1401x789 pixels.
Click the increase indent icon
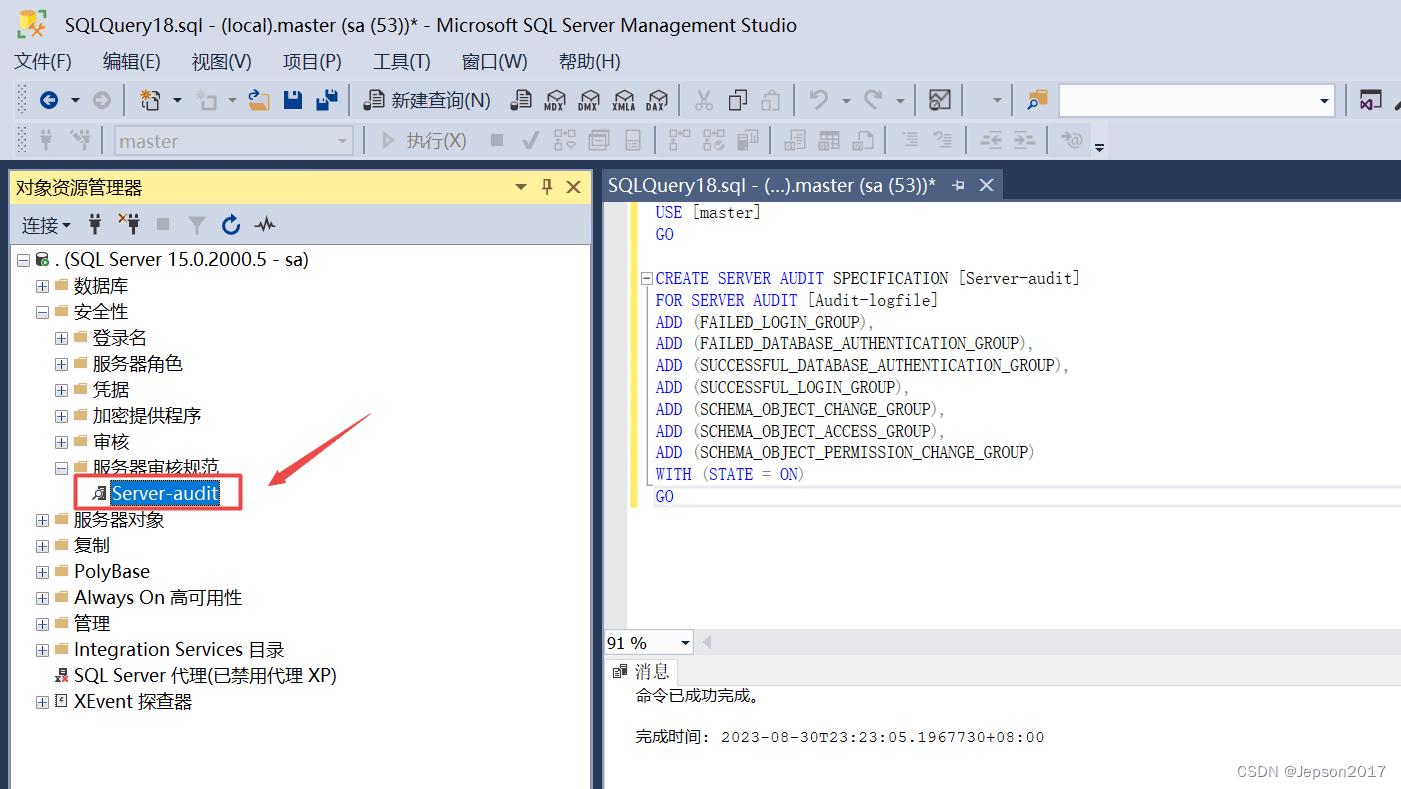pyautogui.click(x=1024, y=141)
